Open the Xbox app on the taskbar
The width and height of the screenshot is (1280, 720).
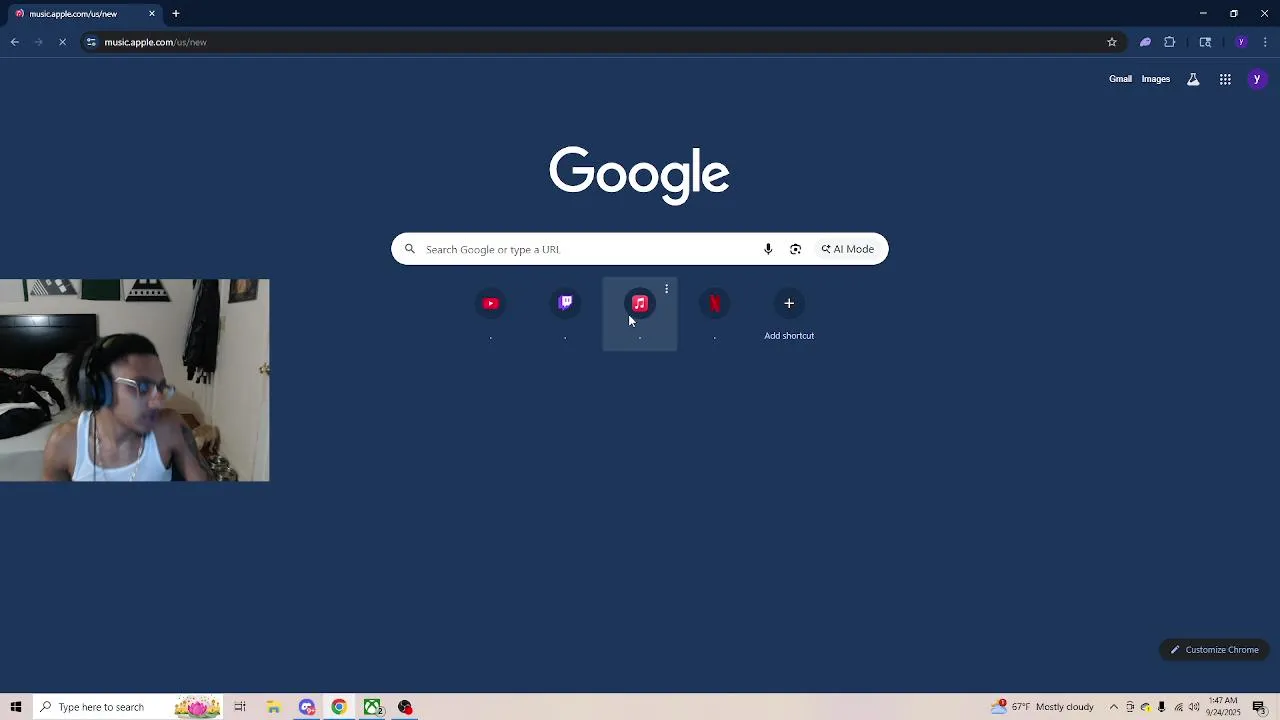tap(372, 707)
